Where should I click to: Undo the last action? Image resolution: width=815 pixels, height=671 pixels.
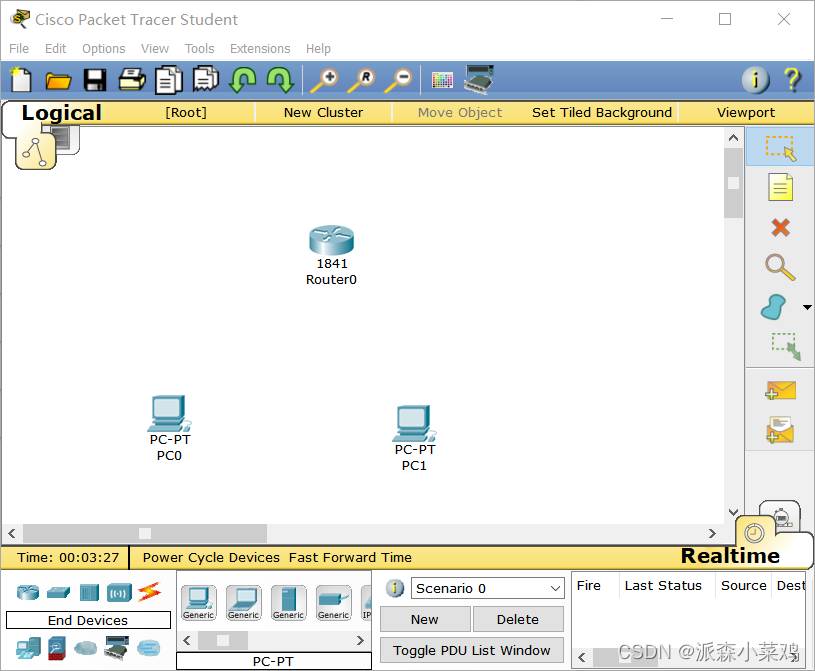tap(243, 80)
